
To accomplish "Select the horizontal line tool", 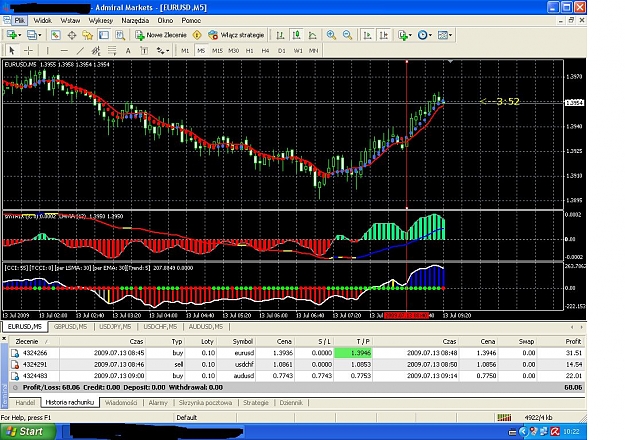I will (64, 51).
